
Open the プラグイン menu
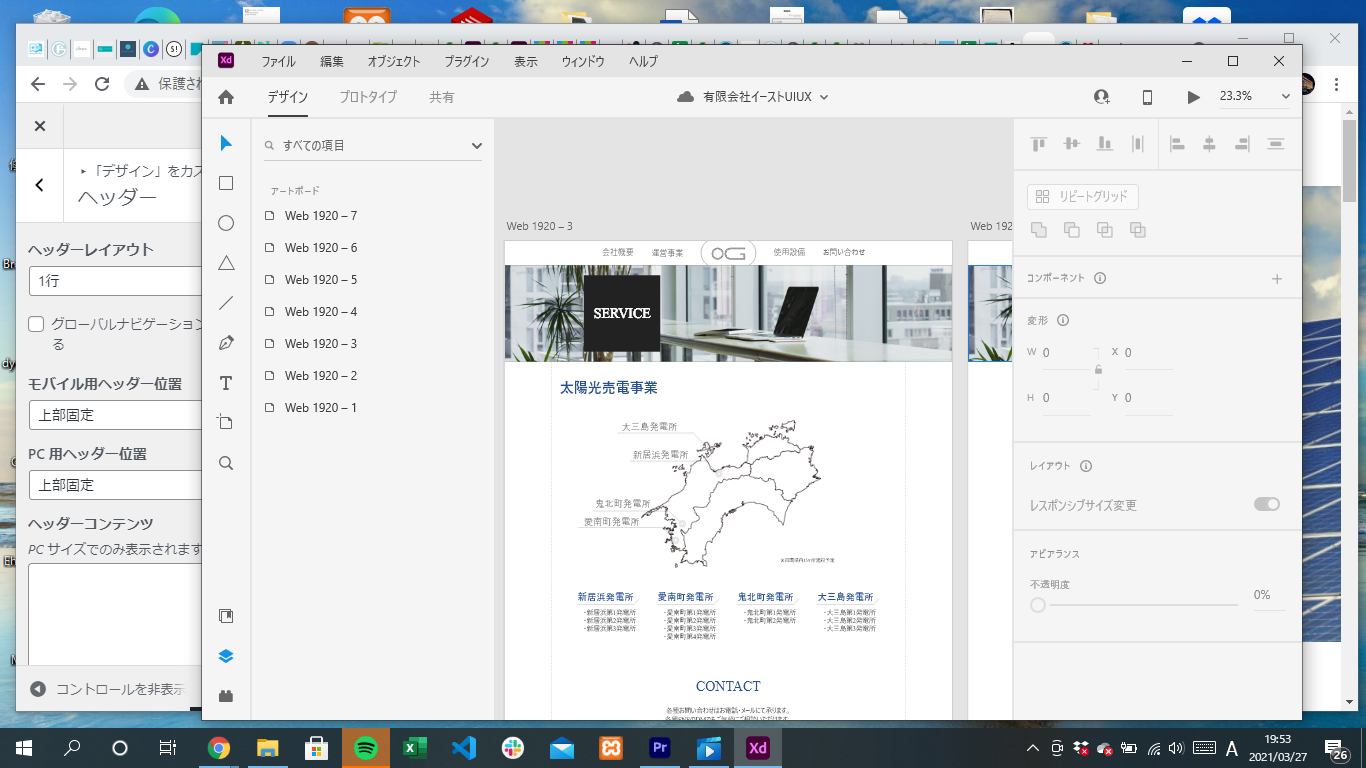467,61
